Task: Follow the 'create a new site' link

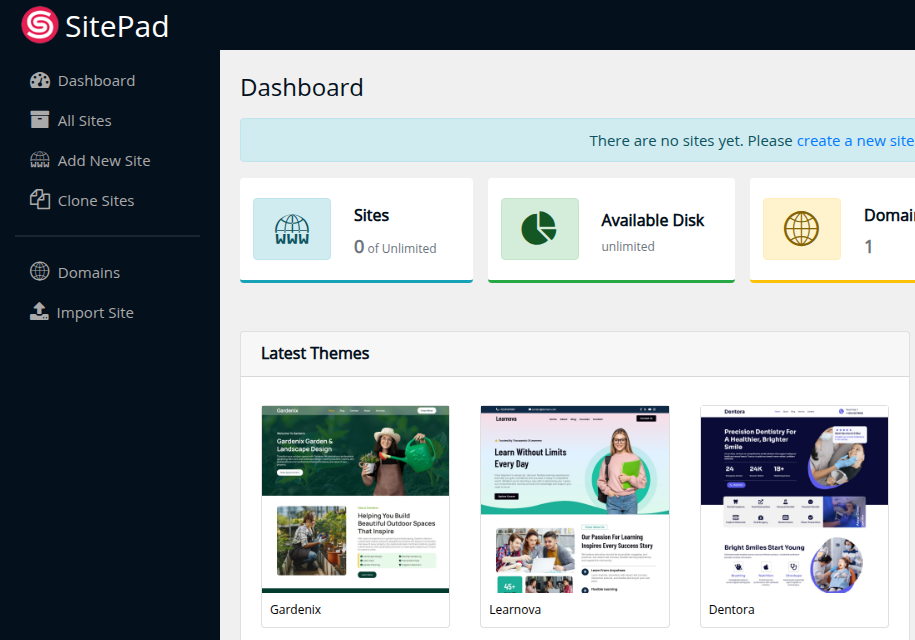Action: pos(855,141)
